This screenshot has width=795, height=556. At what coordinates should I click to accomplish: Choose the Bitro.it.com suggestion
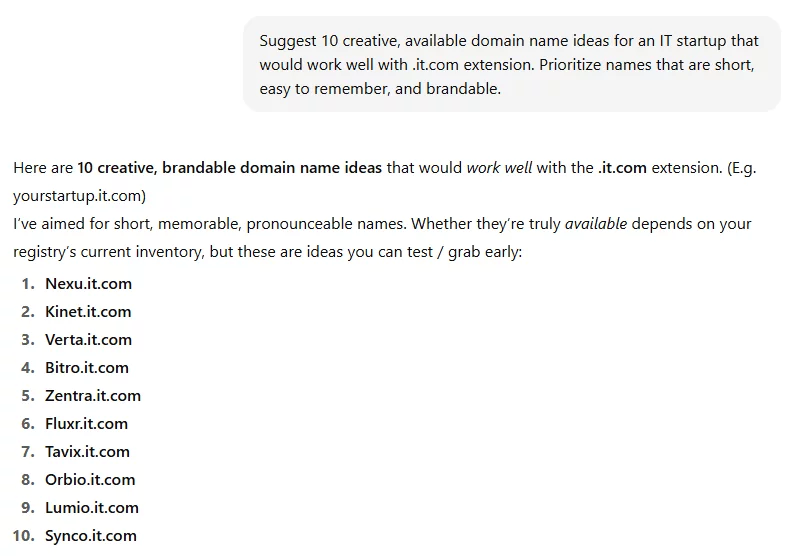pos(87,368)
